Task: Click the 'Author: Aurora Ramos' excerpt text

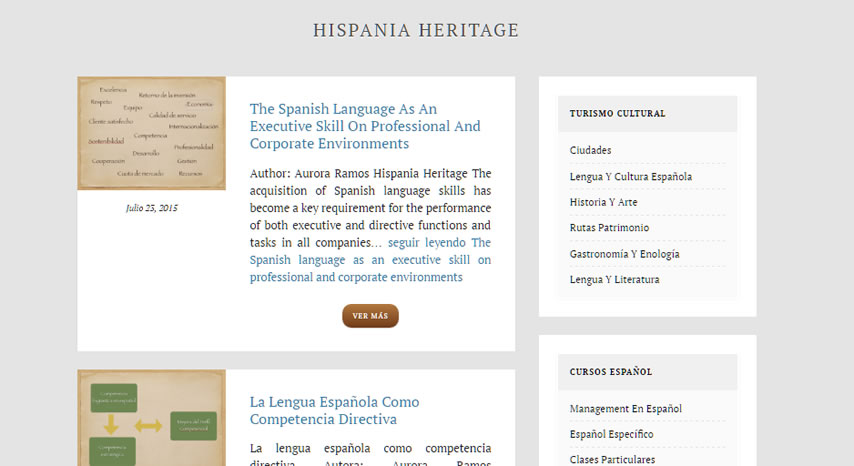Action: point(370,208)
